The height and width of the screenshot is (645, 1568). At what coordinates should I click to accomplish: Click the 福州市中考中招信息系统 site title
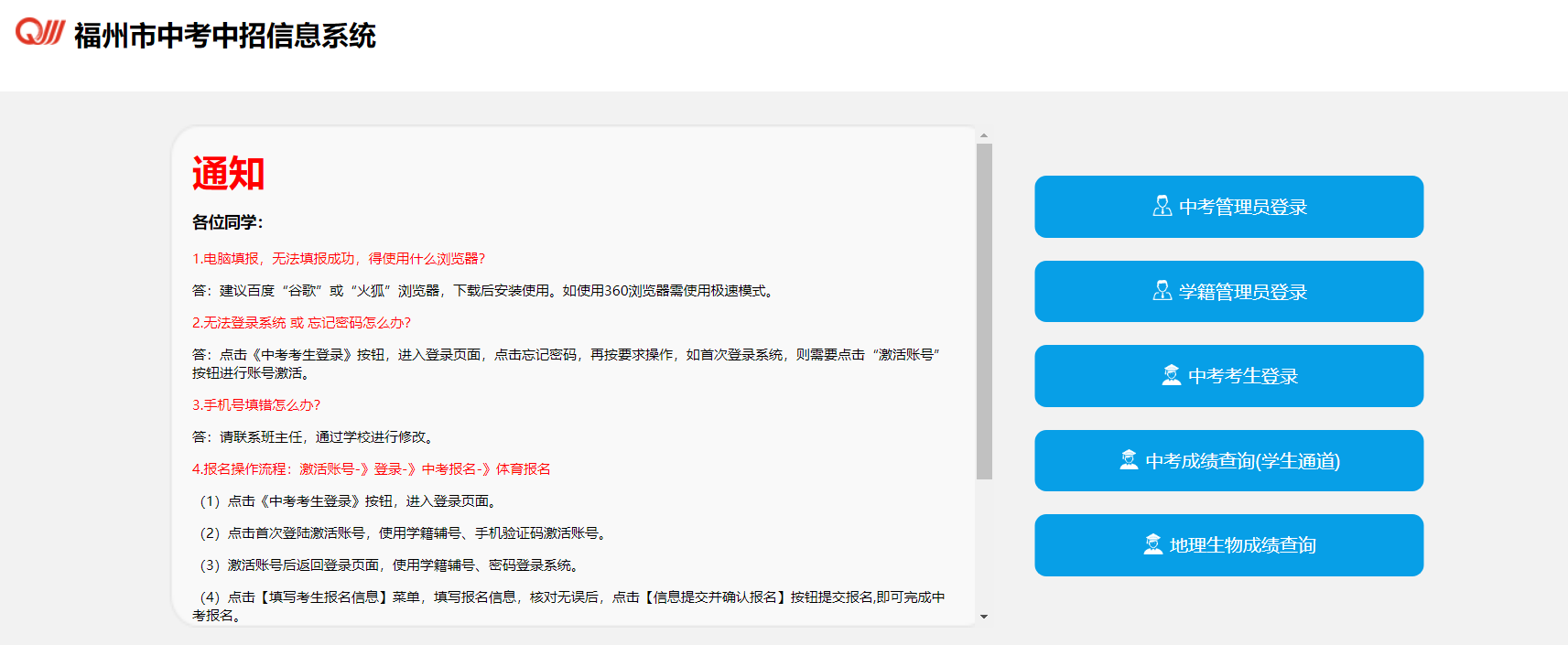point(224,36)
